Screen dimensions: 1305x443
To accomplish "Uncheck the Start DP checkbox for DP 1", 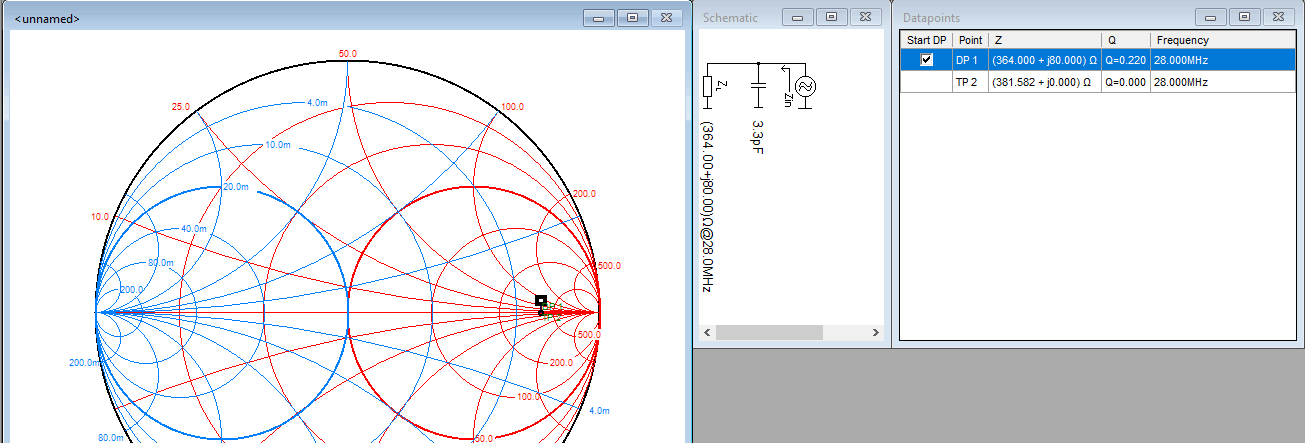I will tap(927, 60).
